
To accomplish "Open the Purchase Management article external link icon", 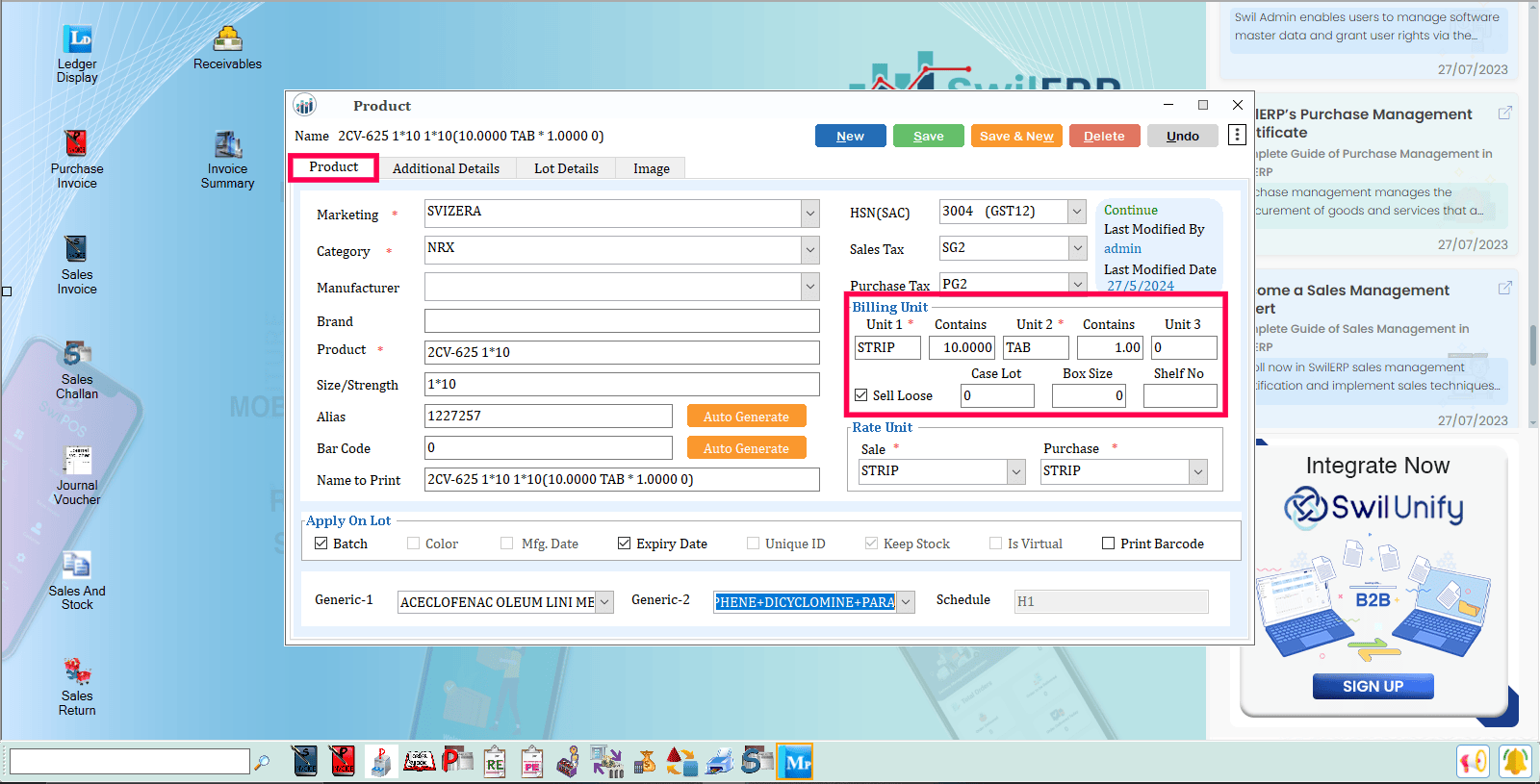I will 1505,114.
